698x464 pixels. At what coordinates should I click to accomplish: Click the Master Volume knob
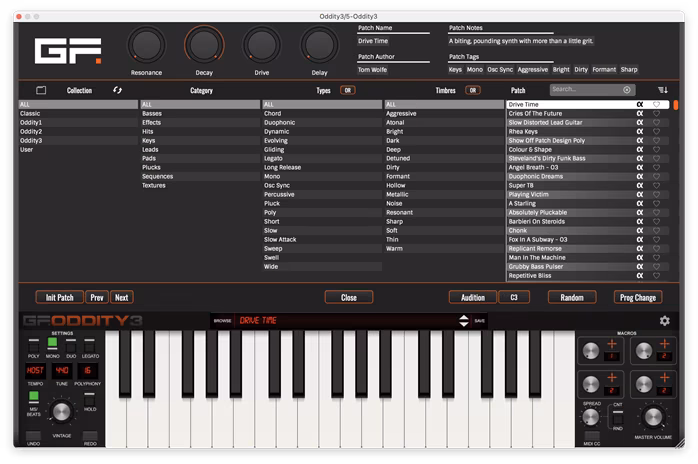click(653, 417)
